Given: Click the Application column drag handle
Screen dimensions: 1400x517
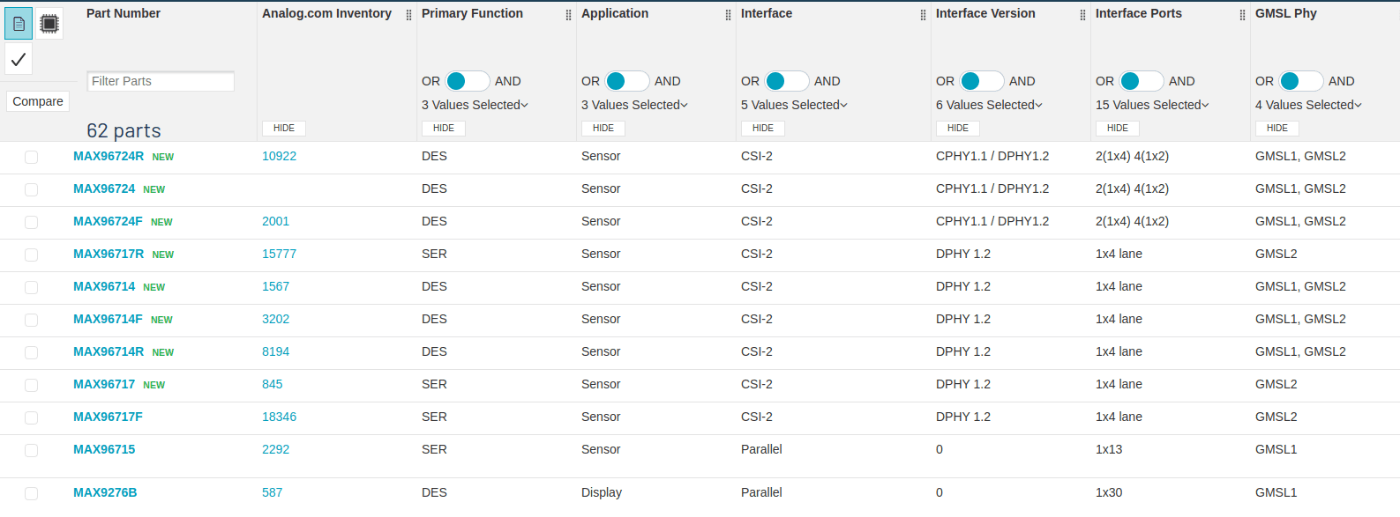Looking at the screenshot, I should pos(728,15).
